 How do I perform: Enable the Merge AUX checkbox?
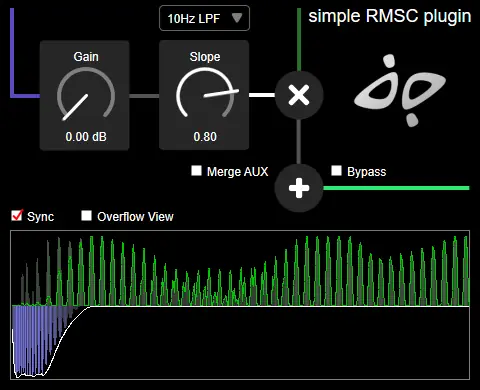pos(196,171)
